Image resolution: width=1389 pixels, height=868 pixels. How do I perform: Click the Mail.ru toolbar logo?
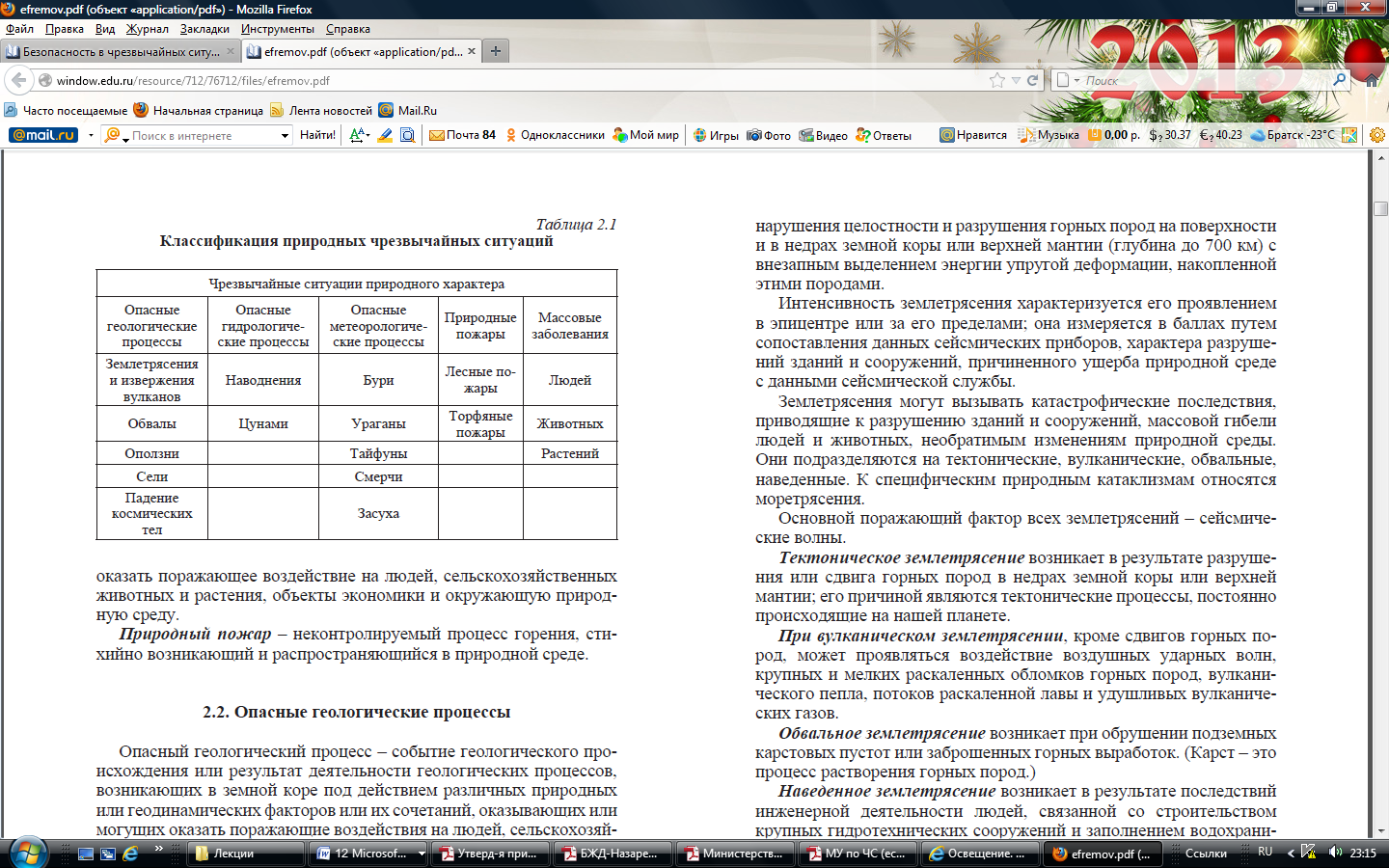tap(43, 135)
